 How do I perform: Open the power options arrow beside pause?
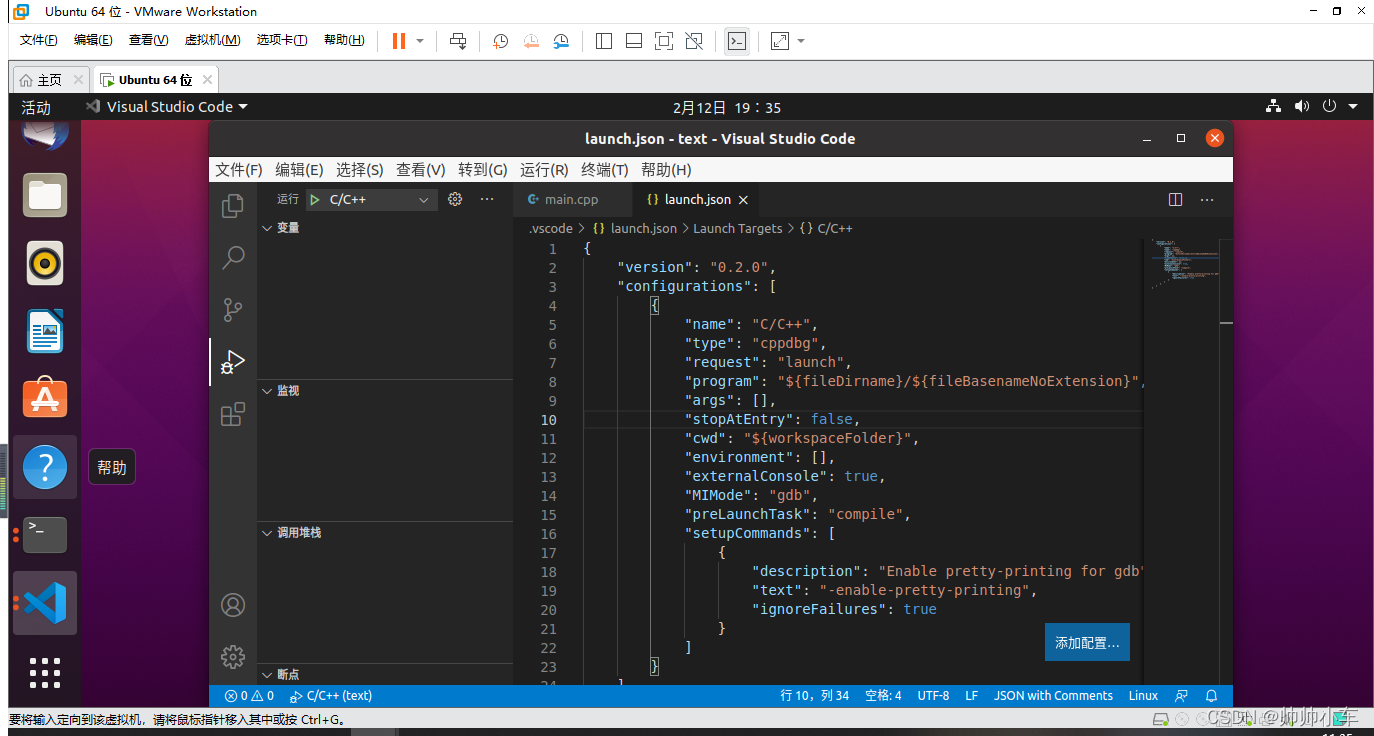tap(420, 41)
